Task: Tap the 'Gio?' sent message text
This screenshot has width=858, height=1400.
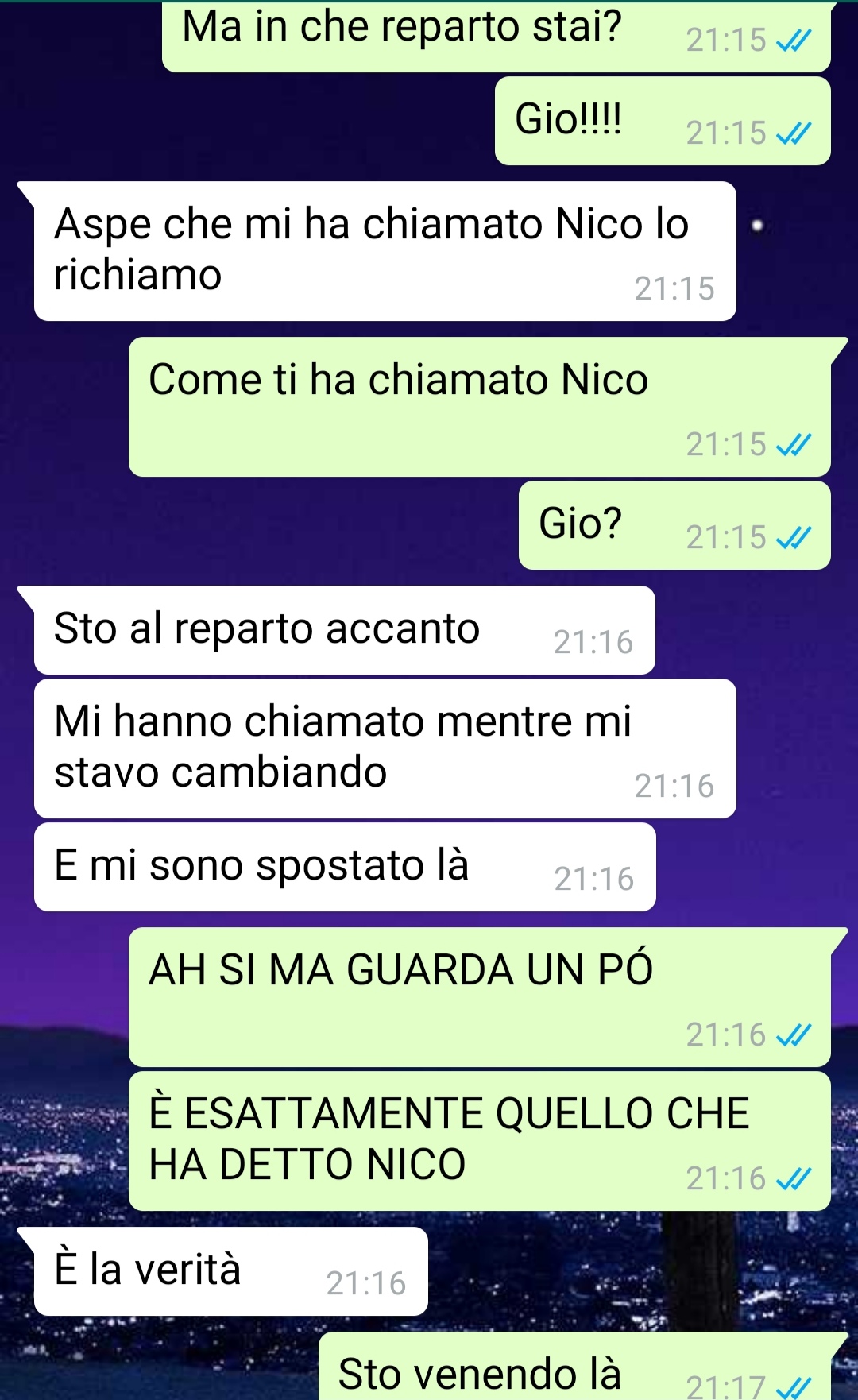Action: pos(580,524)
